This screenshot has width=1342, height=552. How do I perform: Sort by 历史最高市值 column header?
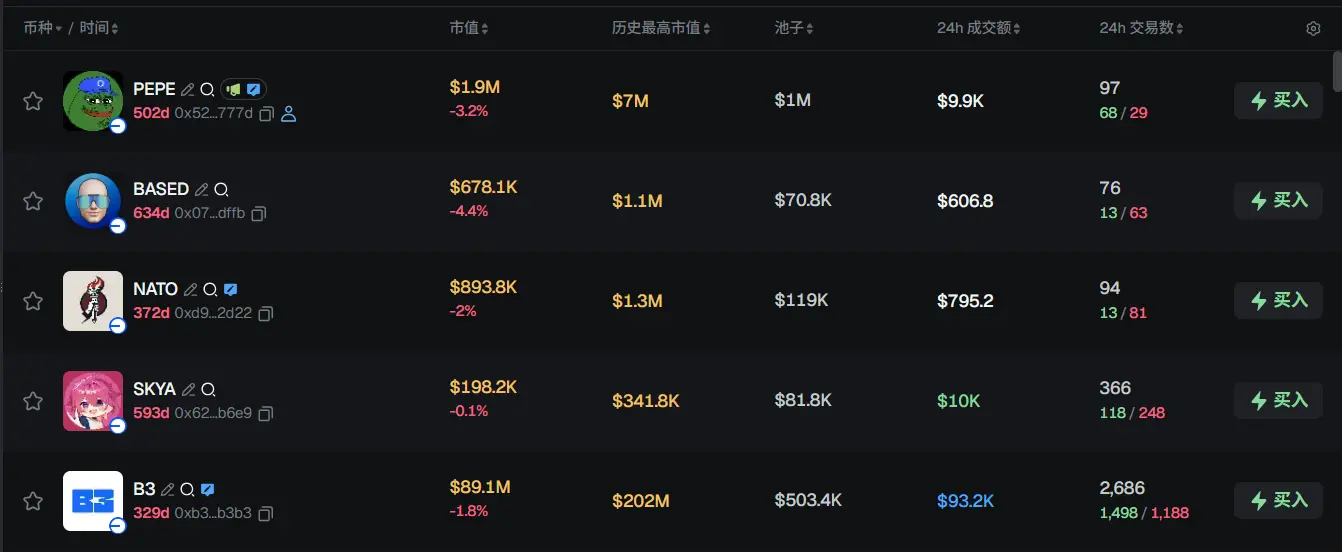click(661, 29)
